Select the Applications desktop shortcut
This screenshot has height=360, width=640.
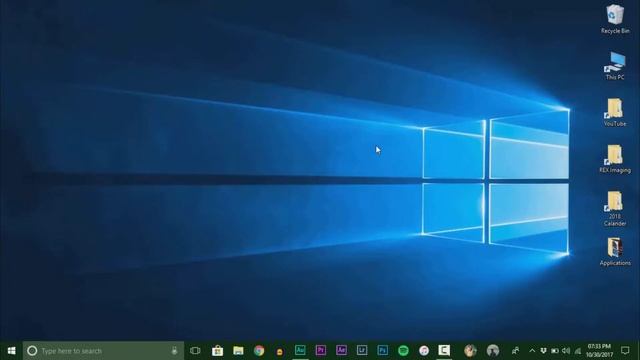[615, 251]
